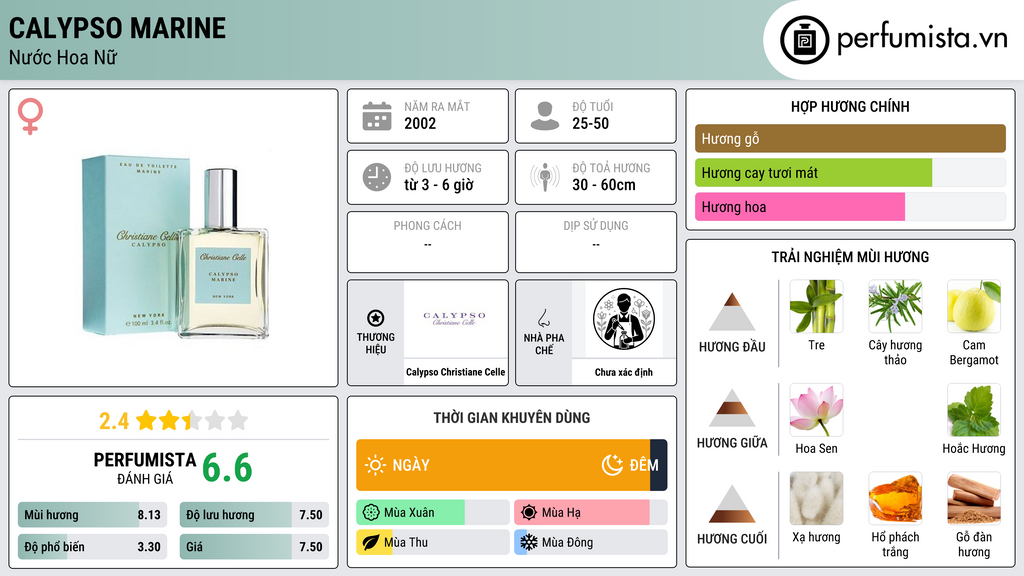Click the sillage value 30 - 60cm
This screenshot has width=1024, height=576.
(x=604, y=185)
